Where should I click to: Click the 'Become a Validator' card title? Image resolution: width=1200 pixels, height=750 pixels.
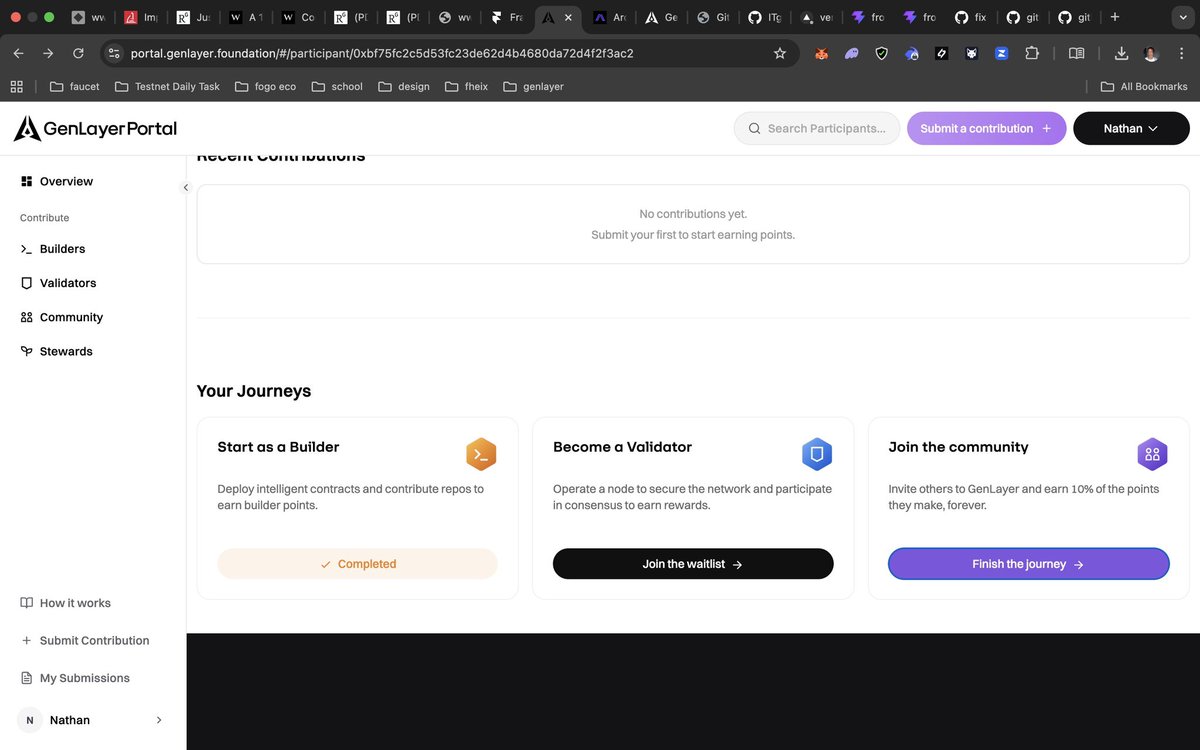pos(622,447)
